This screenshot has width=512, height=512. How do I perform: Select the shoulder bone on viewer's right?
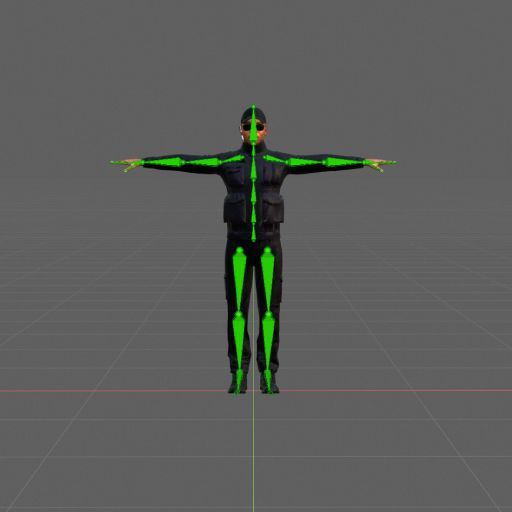click(275, 159)
